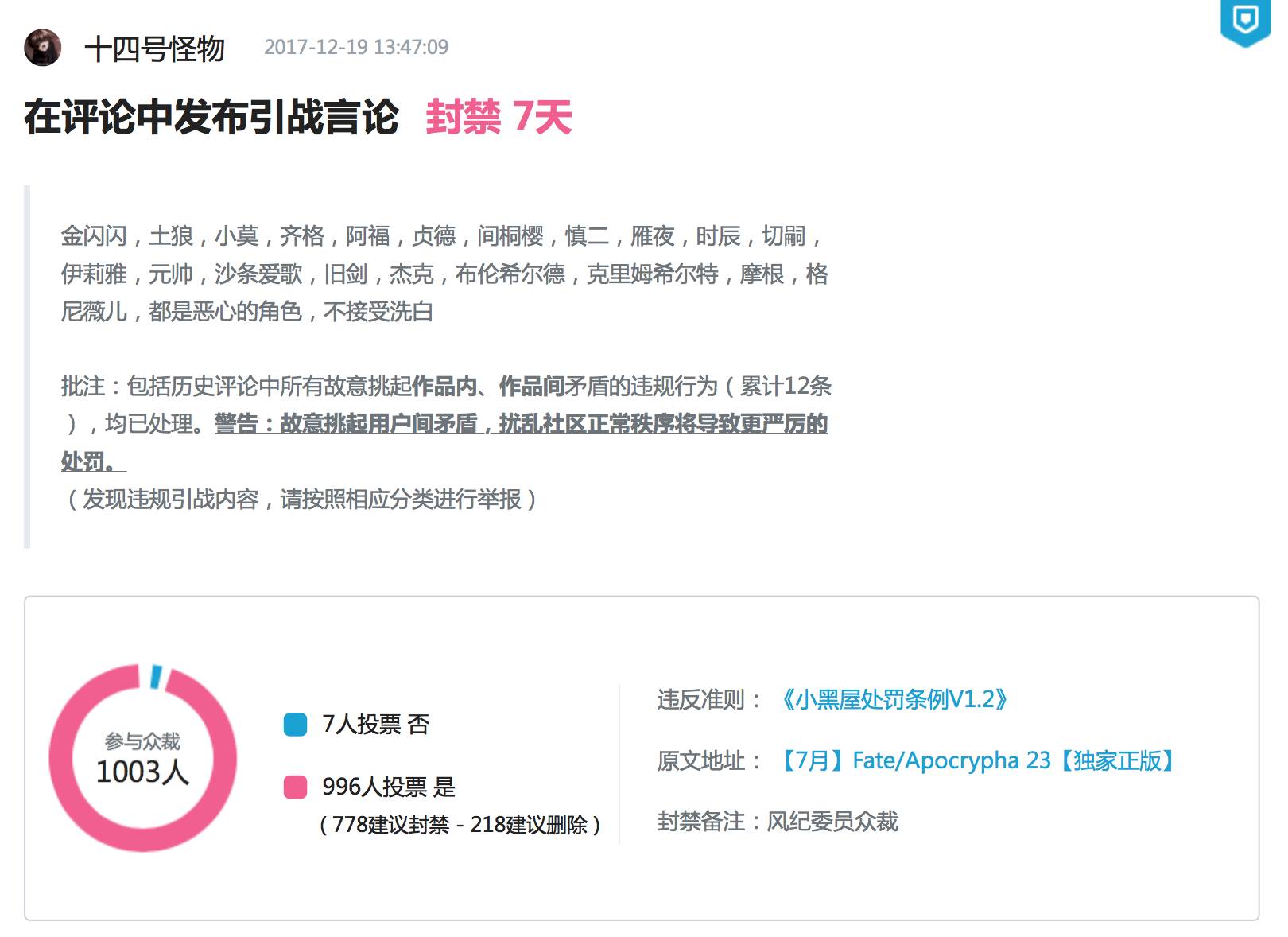The height and width of the screenshot is (937, 1288).
Task: Click the line （发现违规引战内容，请按照相应分类进行举报）
Action: (301, 499)
